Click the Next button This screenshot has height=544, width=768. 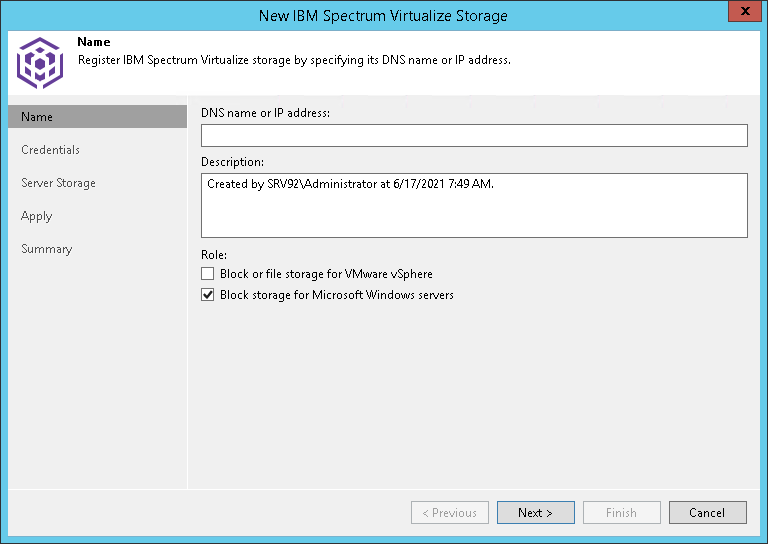pyautogui.click(x=536, y=512)
